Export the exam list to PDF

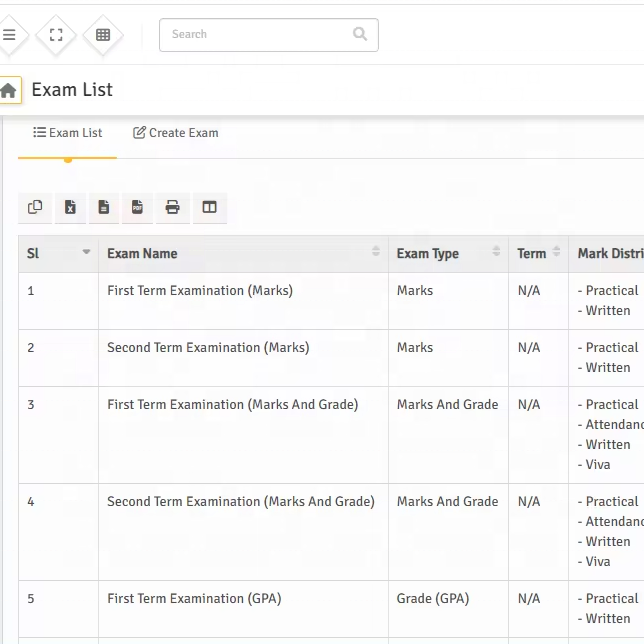(138, 207)
